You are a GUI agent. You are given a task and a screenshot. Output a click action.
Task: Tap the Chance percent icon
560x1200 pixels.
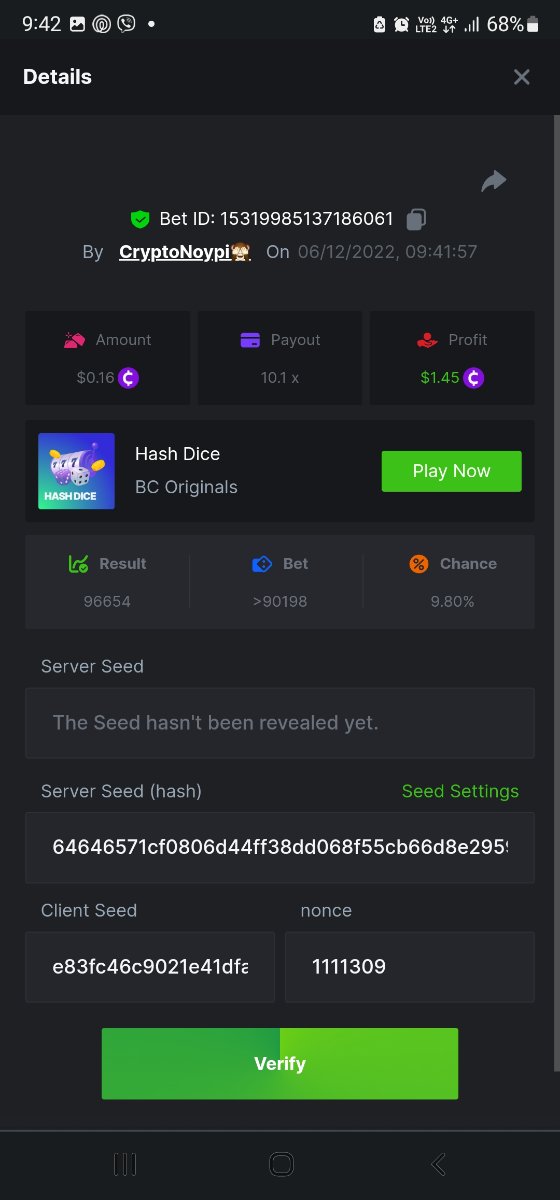(419, 564)
